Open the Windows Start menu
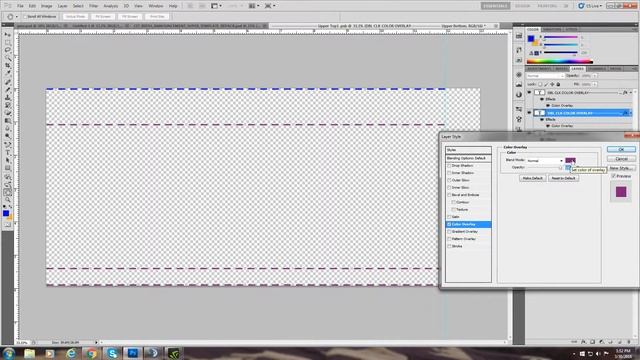This screenshot has height=360, width=640. pos(8,353)
